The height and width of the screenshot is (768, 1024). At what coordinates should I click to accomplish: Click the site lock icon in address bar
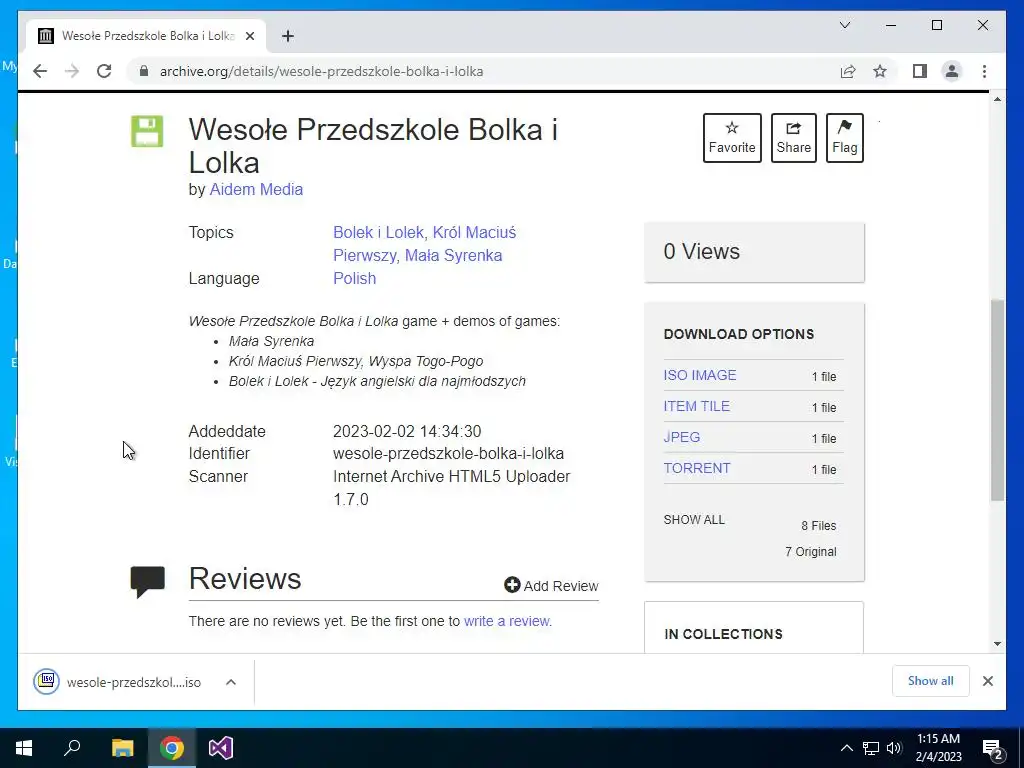click(x=144, y=71)
